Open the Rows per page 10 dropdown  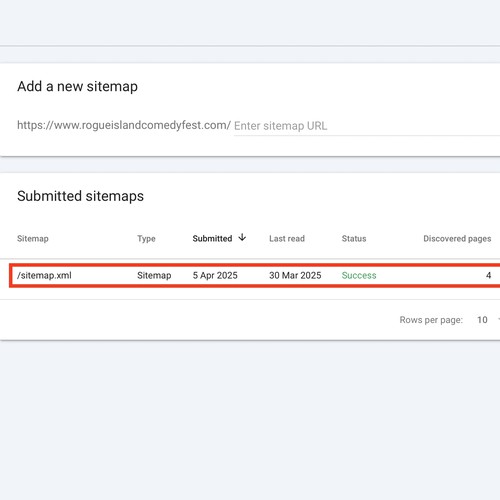pos(488,320)
